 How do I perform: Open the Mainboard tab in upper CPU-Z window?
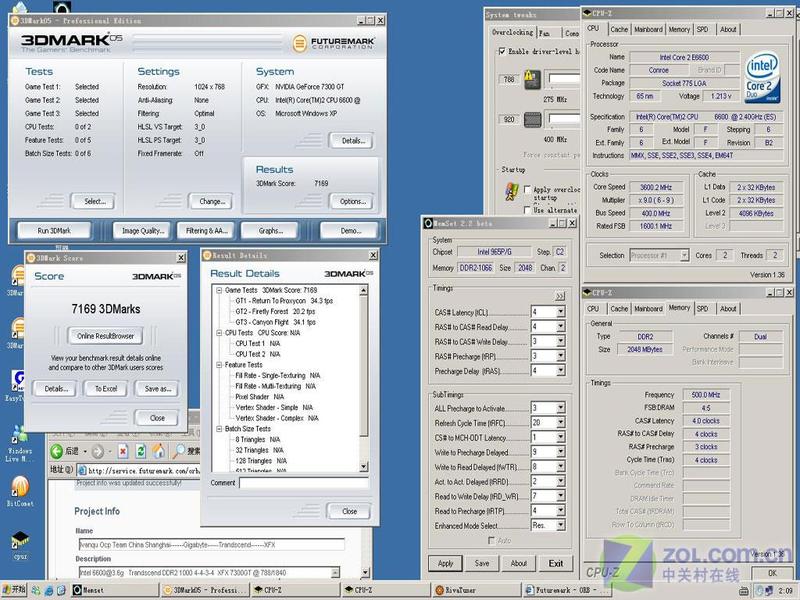coord(648,30)
